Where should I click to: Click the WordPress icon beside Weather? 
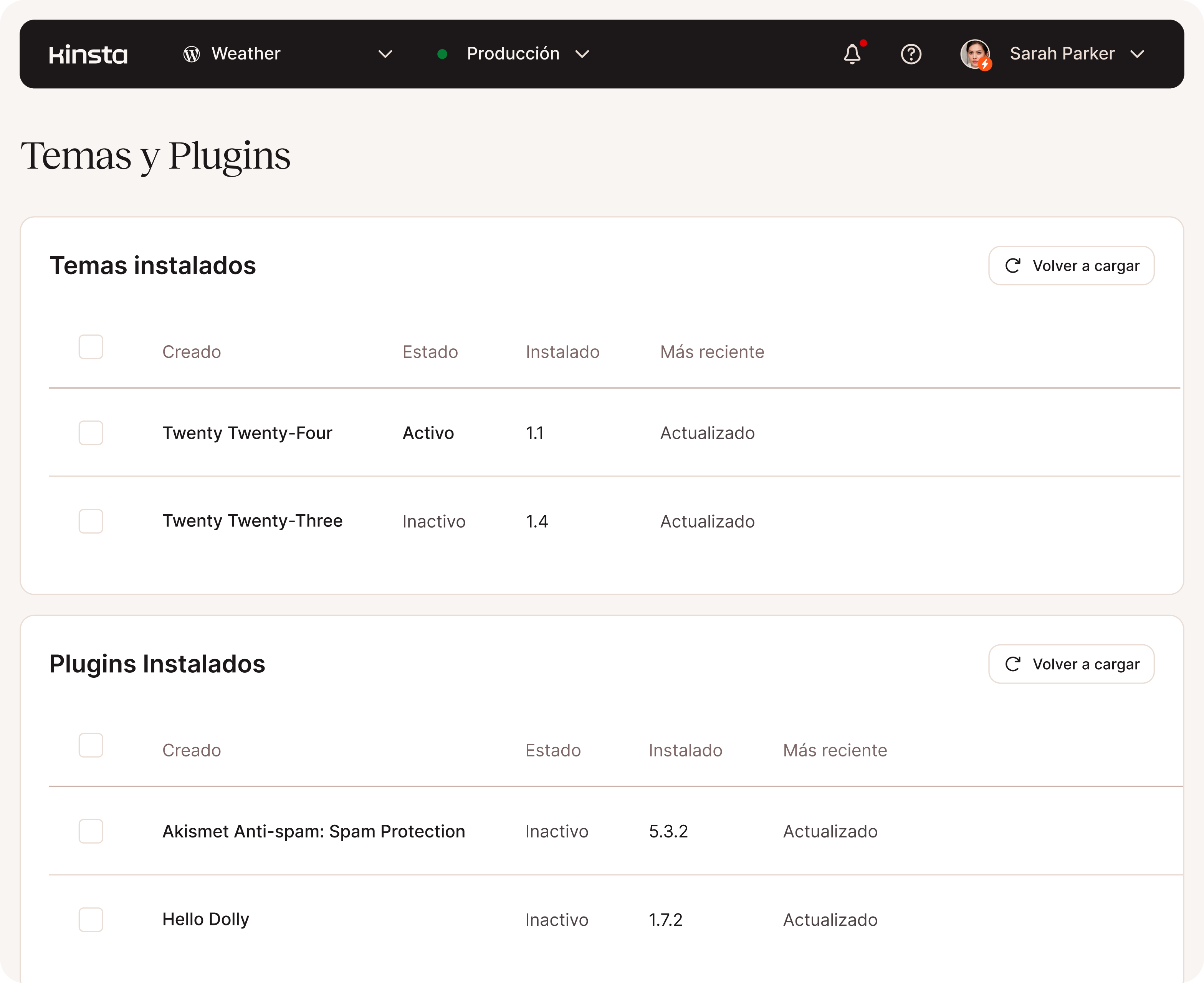tap(191, 55)
